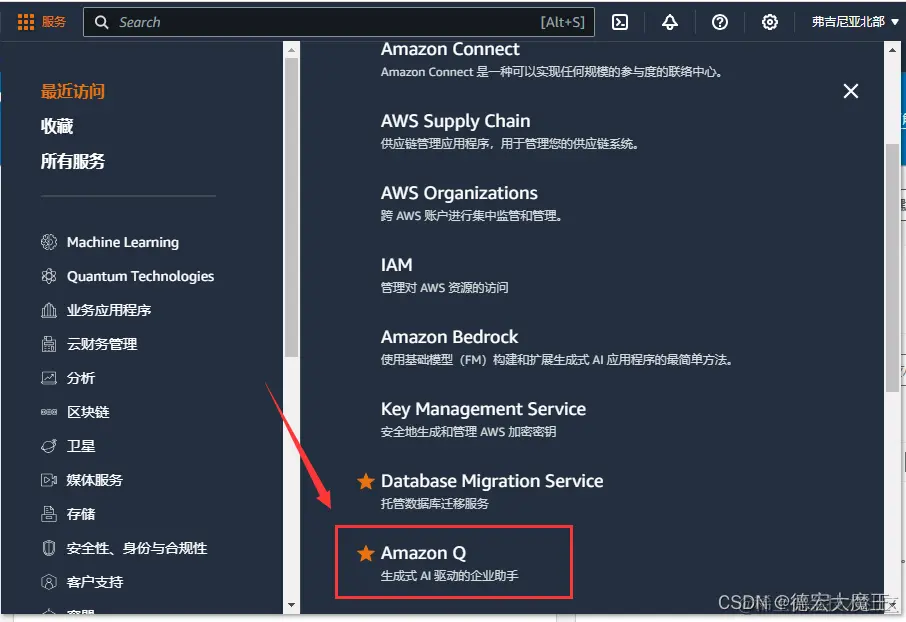Image resolution: width=906 pixels, height=622 pixels.
Task: Click the 存储 storage icon
Action: point(49,514)
